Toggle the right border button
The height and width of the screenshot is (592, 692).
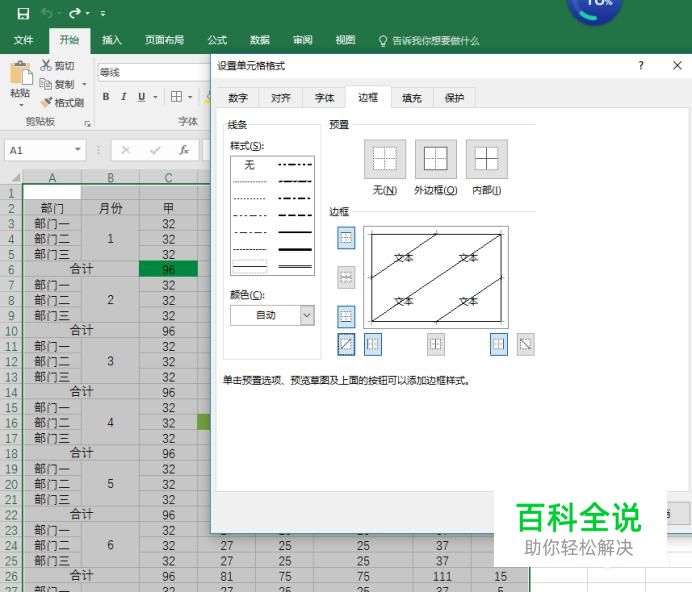coord(499,344)
